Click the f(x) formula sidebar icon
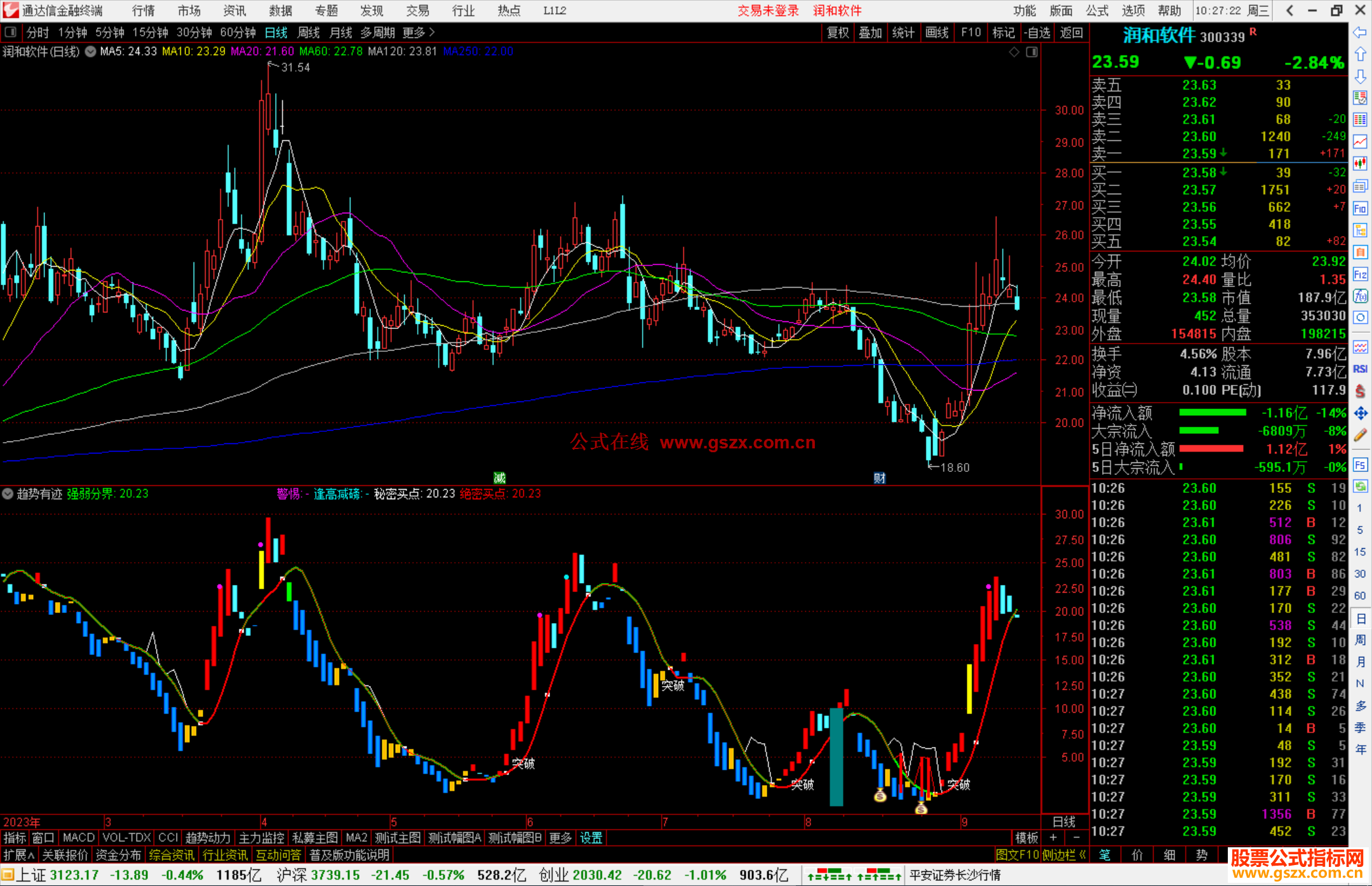Image resolution: width=1372 pixels, height=886 pixels. click(1360, 296)
